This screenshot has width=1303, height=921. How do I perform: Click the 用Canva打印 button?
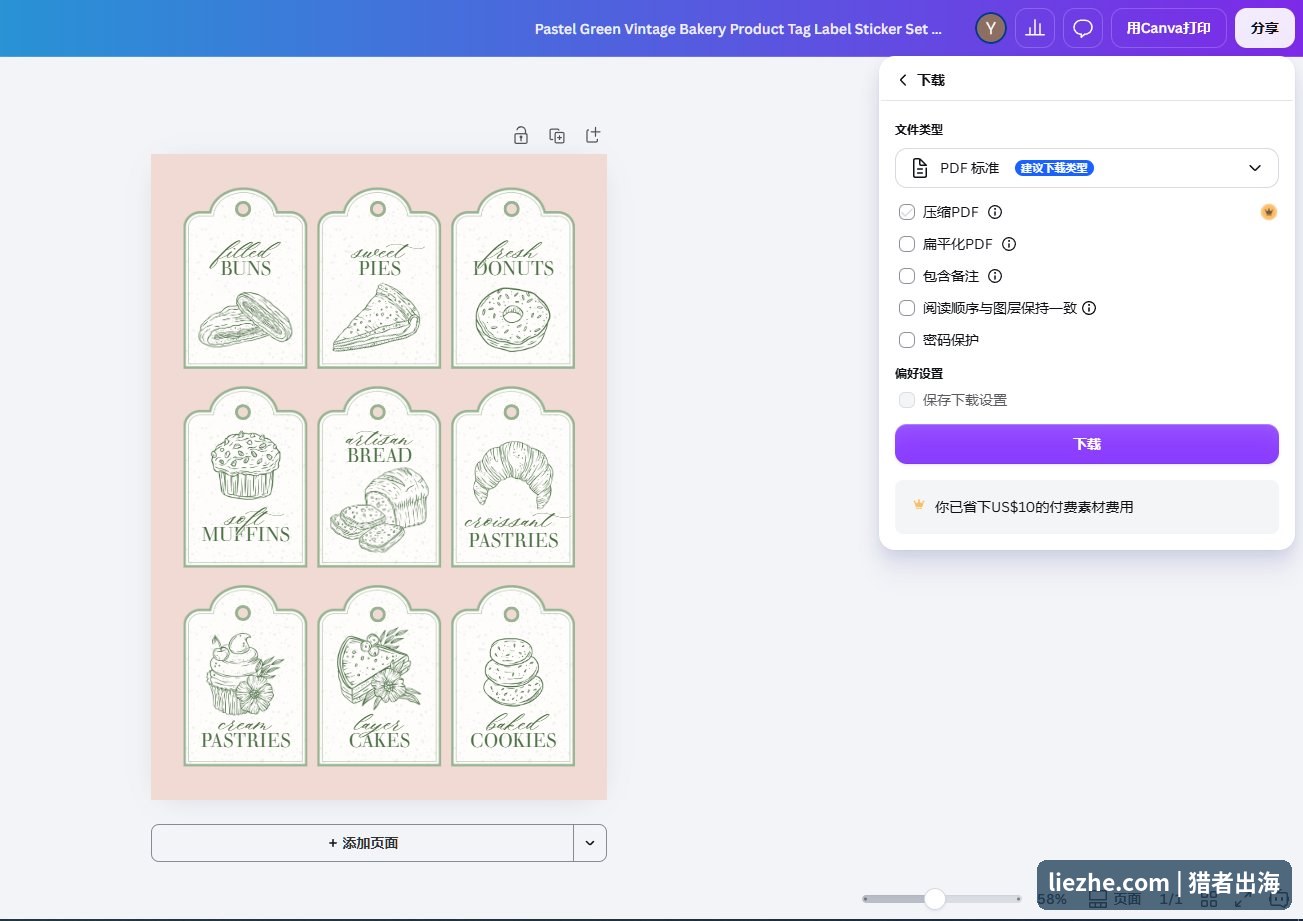click(1169, 28)
